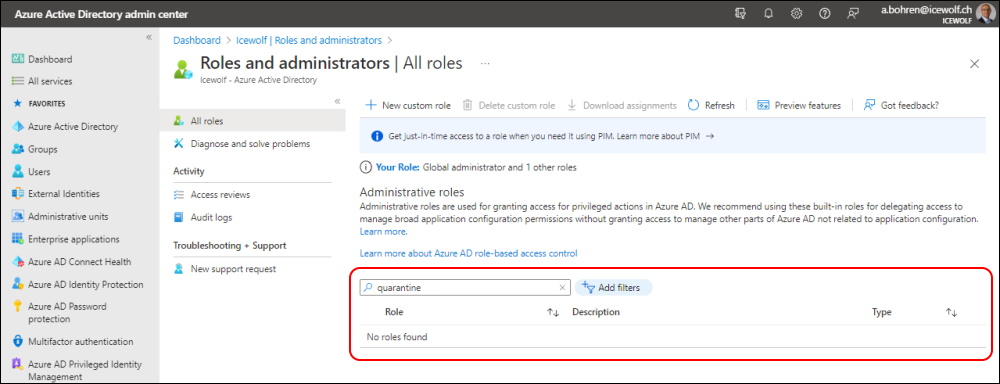This screenshot has width=1000, height=384.
Task: Click the Groups icon in sidebar
Action: [x=18, y=149]
